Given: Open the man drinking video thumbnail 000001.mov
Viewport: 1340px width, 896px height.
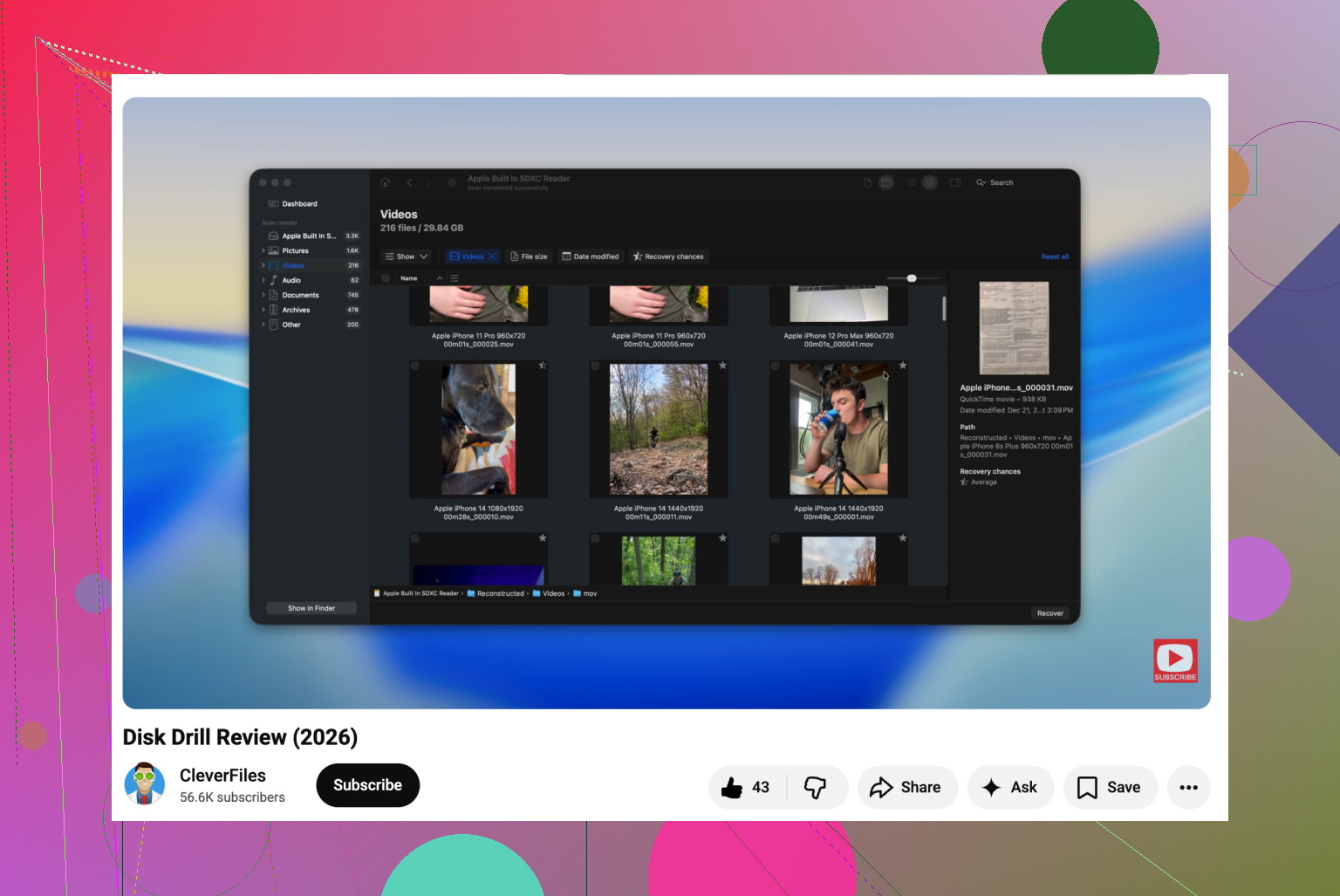Looking at the screenshot, I should (839, 429).
